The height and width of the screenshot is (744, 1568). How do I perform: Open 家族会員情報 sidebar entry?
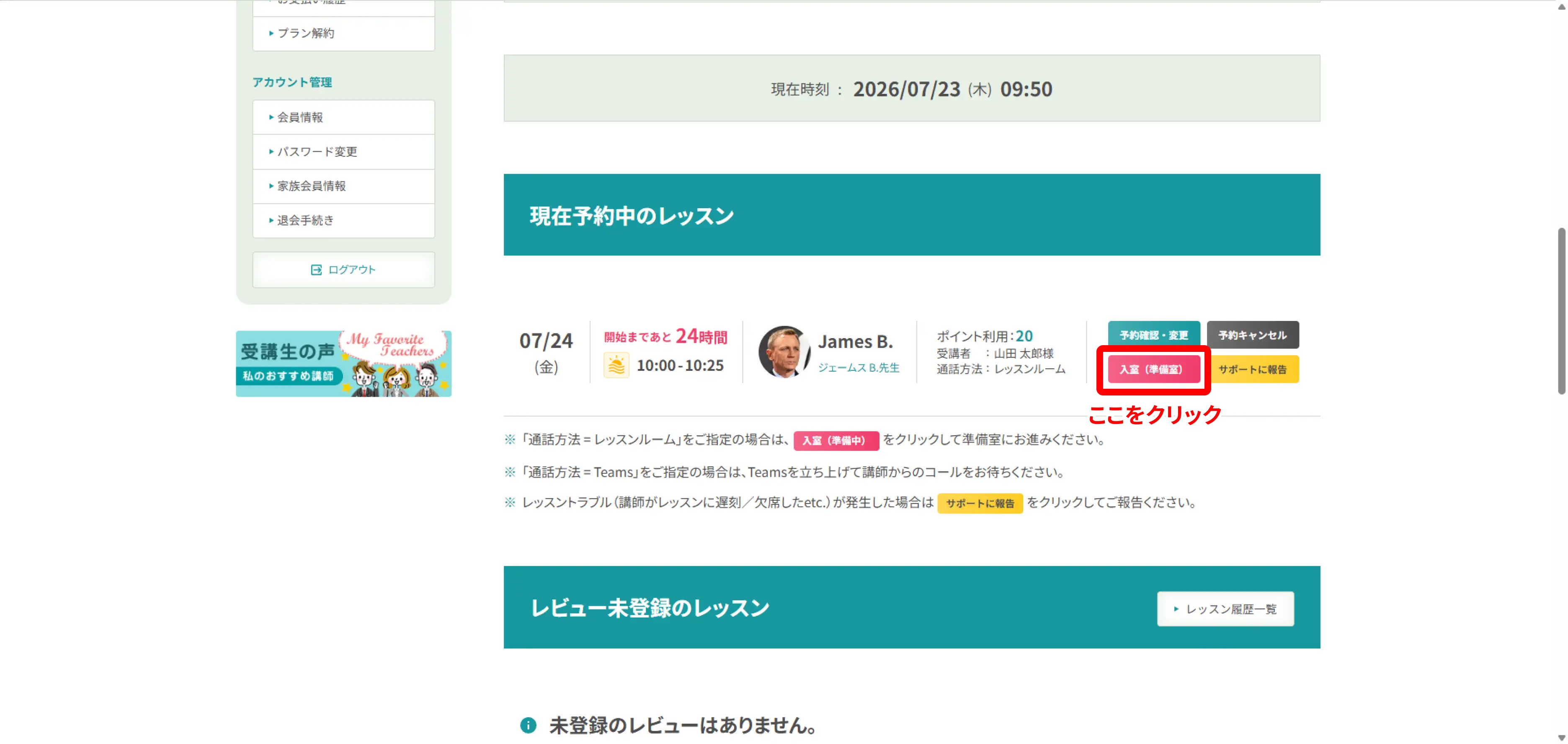pyautogui.click(x=343, y=186)
